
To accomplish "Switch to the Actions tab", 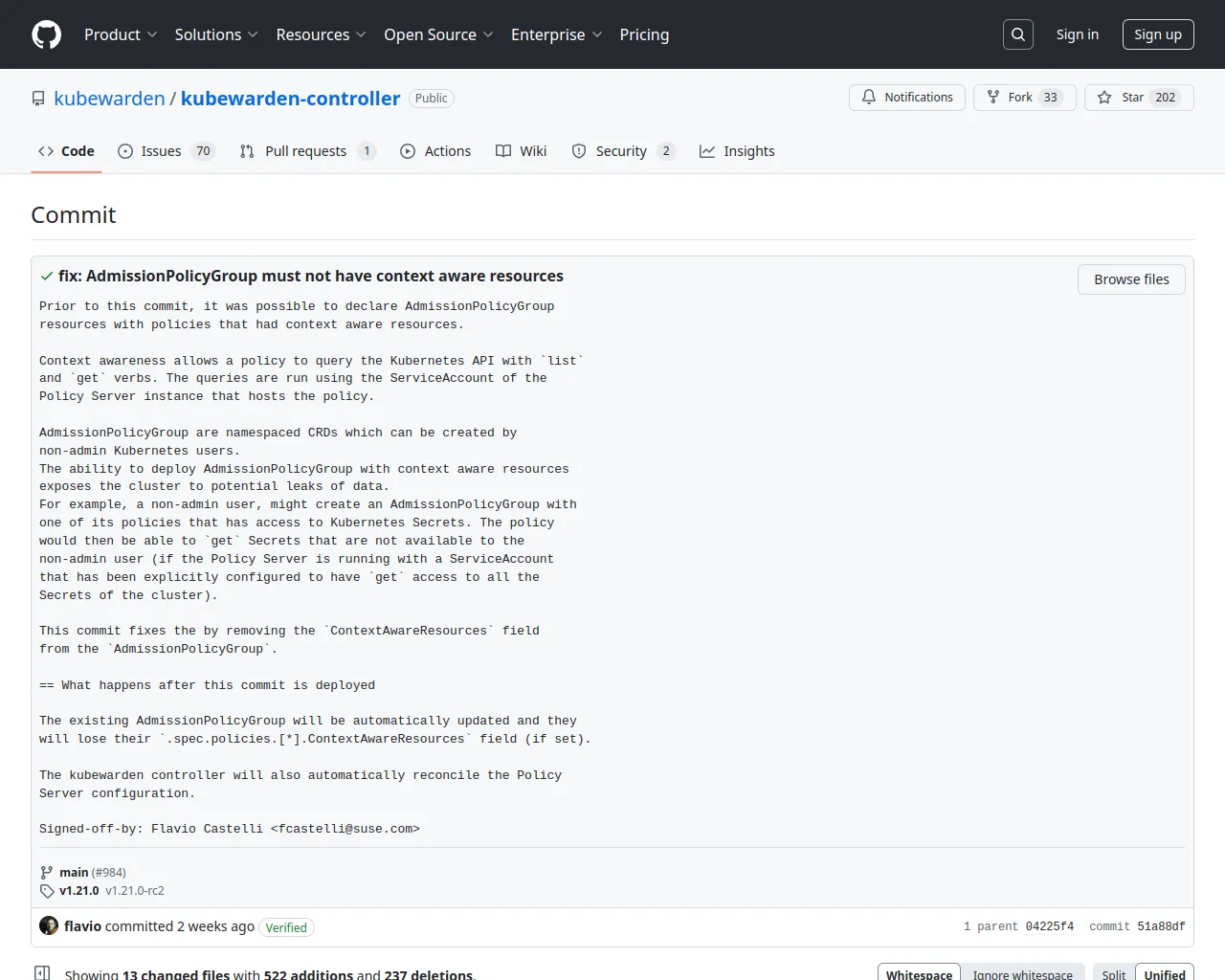I will [x=435, y=151].
